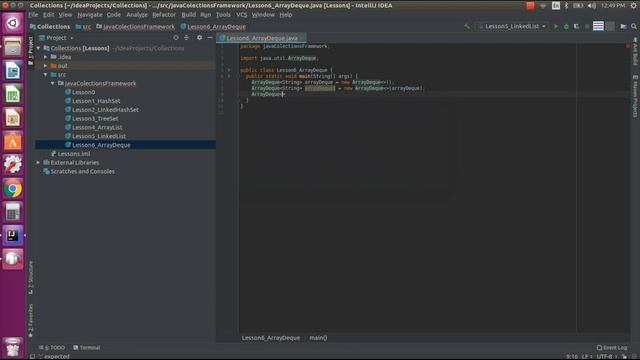This screenshot has height=360, width=640.
Task: Open LibreOffice Calc from the dock
Action: point(13,94)
